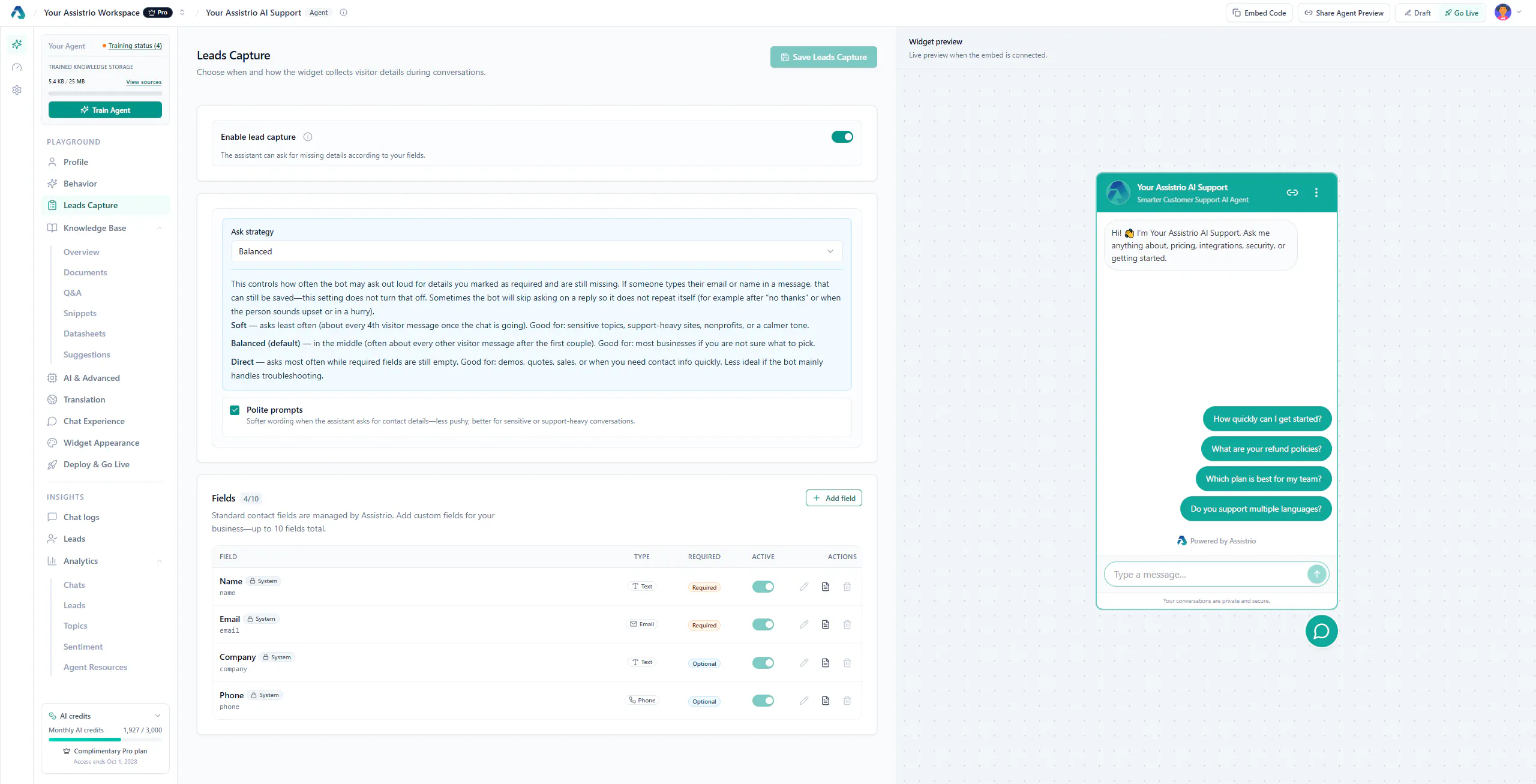1536x784 pixels.
Task: Collapse the Knowledge Base section
Action: click(160, 228)
